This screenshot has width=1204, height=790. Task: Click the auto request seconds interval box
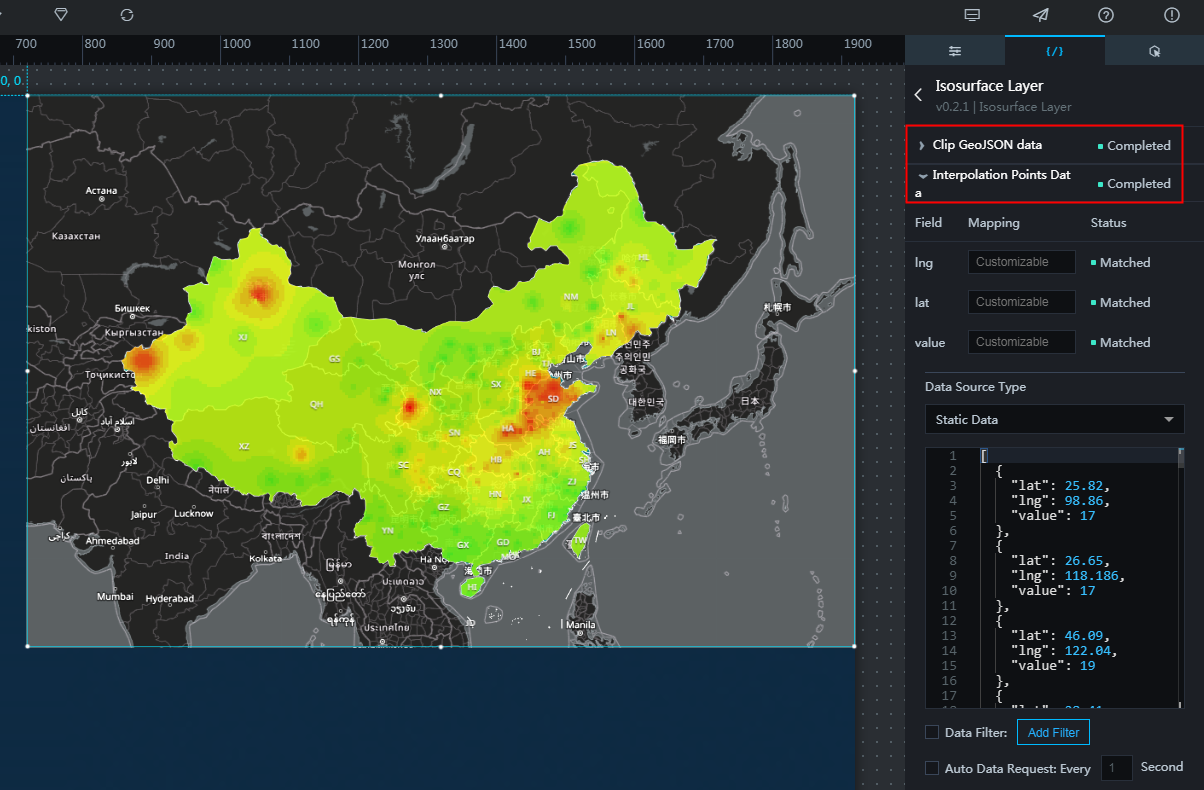point(1116,768)
